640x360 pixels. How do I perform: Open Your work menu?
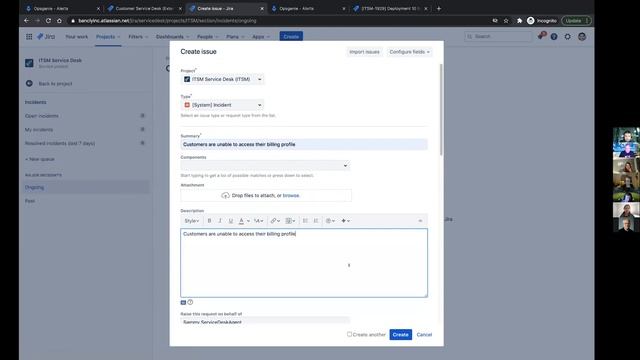pyautogui.click(x=77, y=37)
